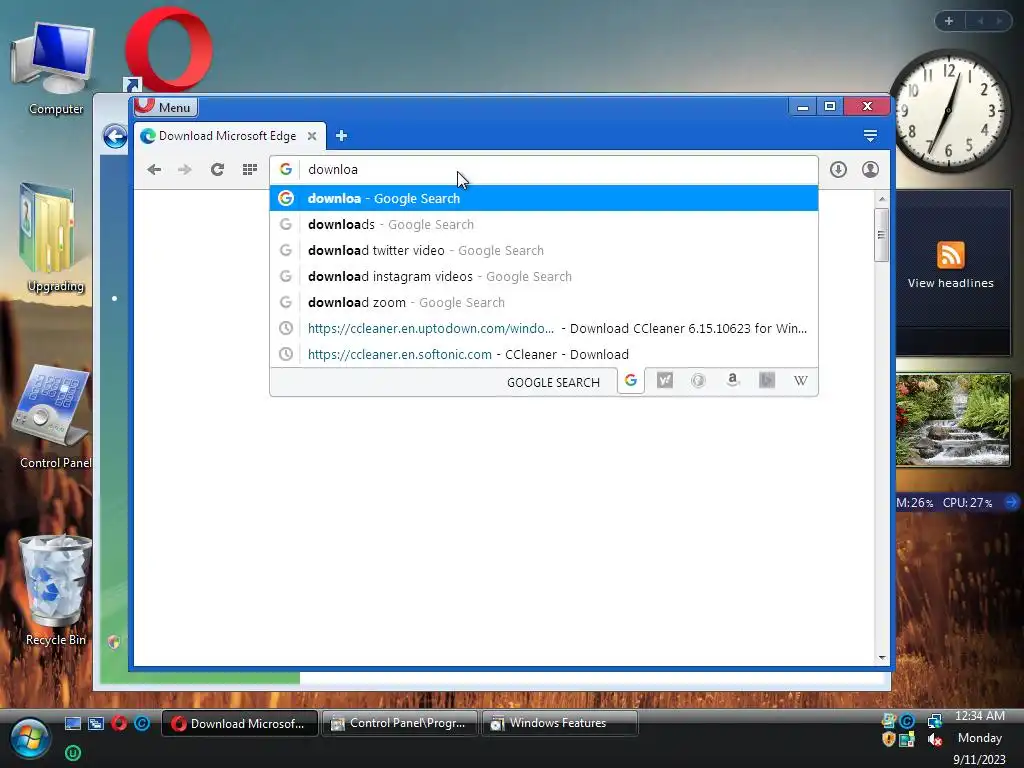This screenshot has width=1024, height=768.
Task: Select the 'downloads' search suggestion
Action: (x=543, y=224)
